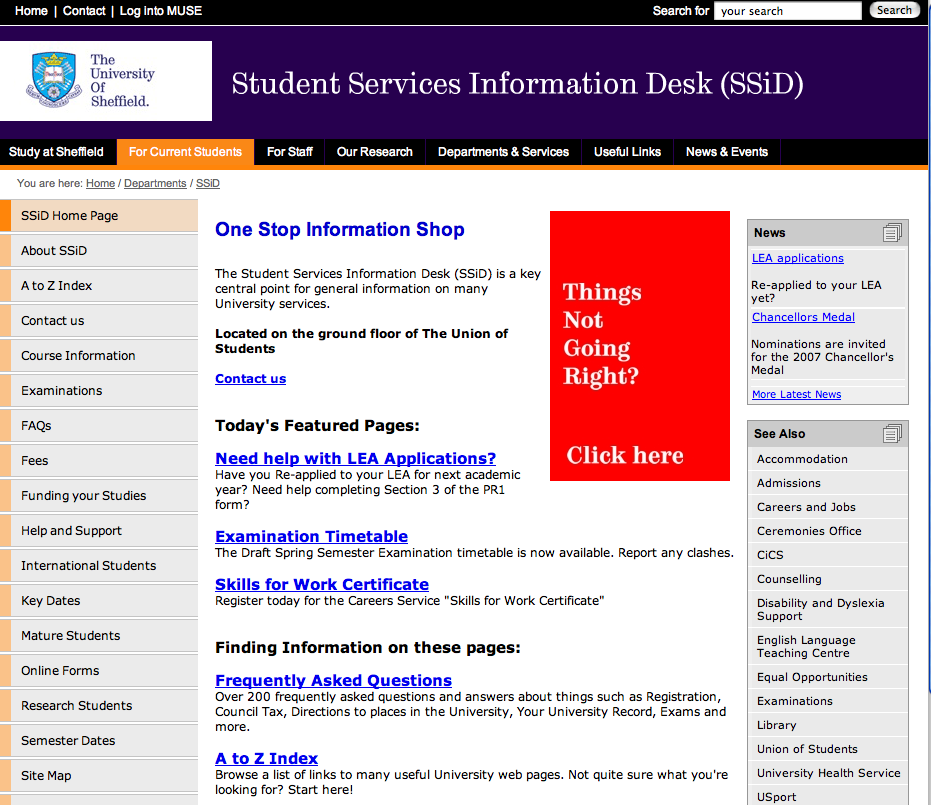Open Site Map in sidebar

point(99,776)
